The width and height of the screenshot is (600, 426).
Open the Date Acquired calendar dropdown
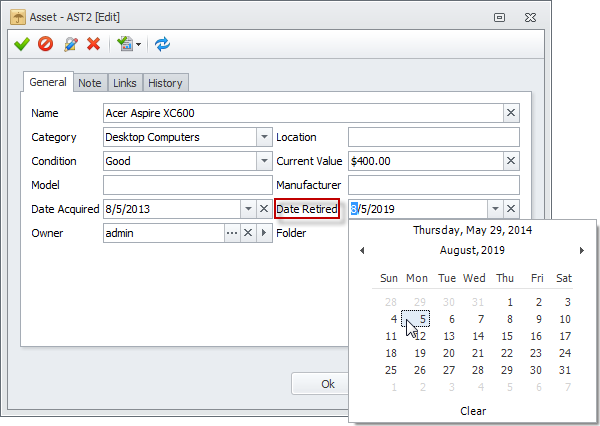[248, 209]
